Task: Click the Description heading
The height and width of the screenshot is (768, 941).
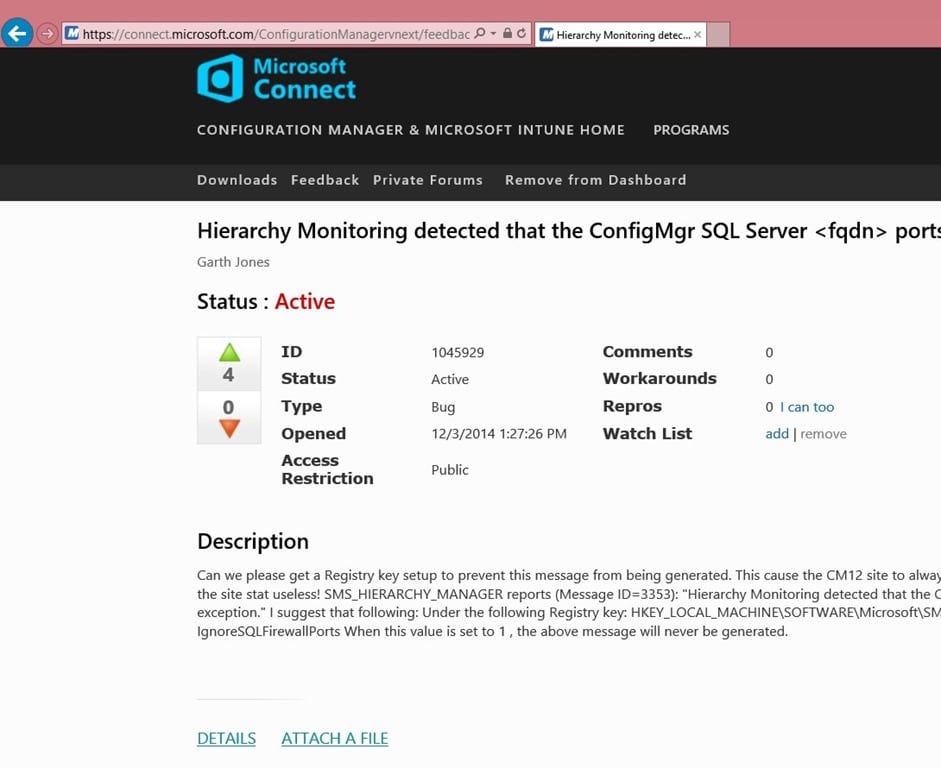Action: 253,541
